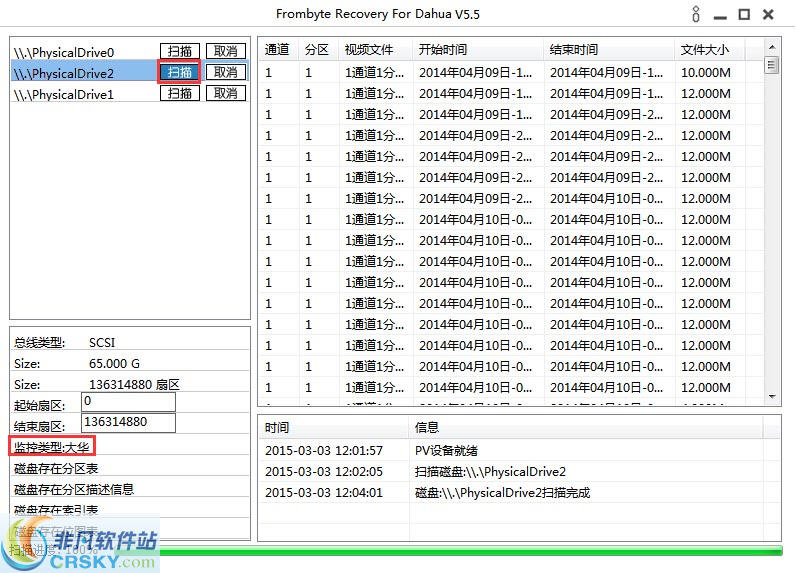Screen dimensions: 796x573
Task: Open the title bar options icon
Action: (695, 14)
